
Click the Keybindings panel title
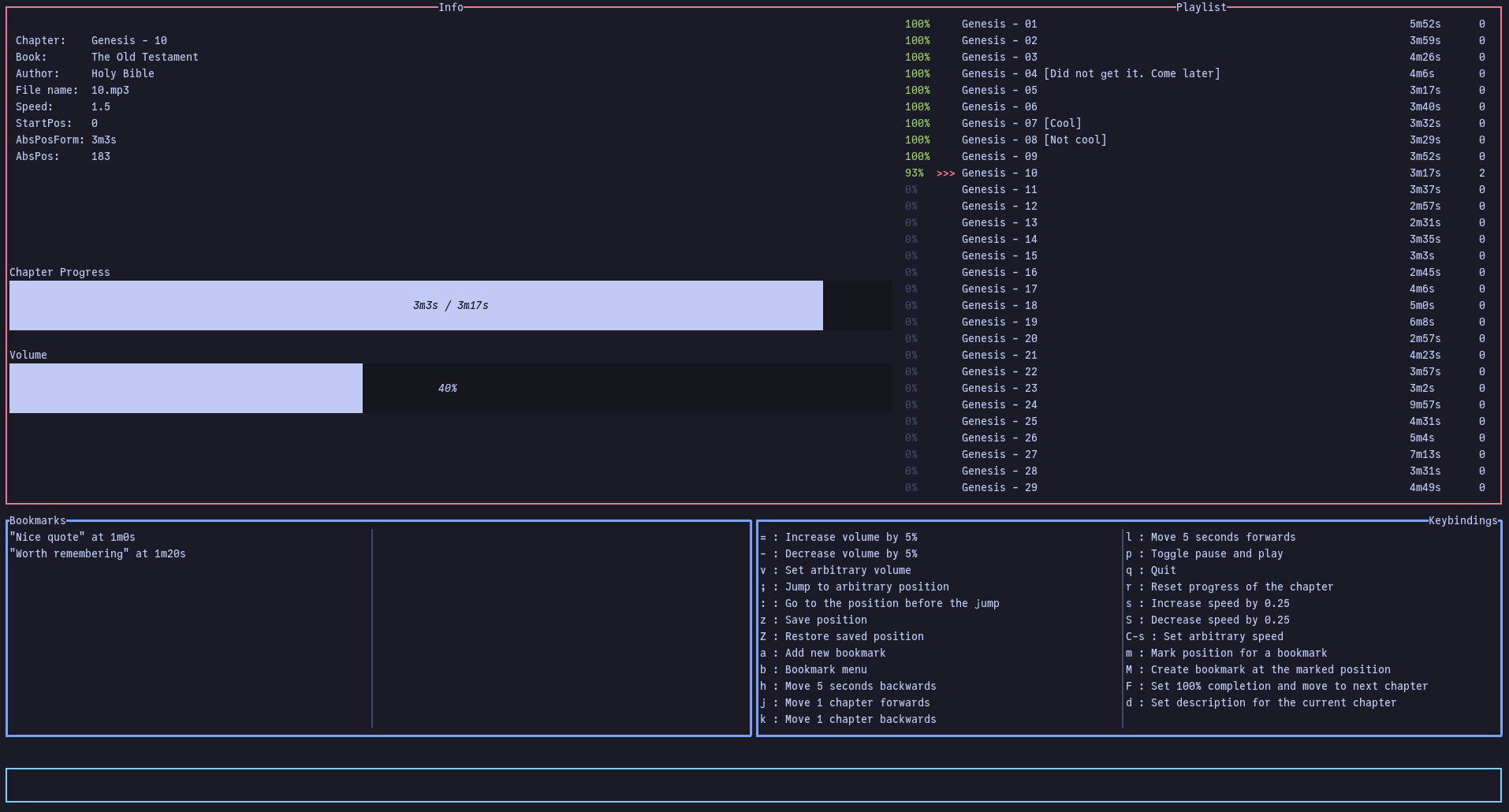point(1462,520)
